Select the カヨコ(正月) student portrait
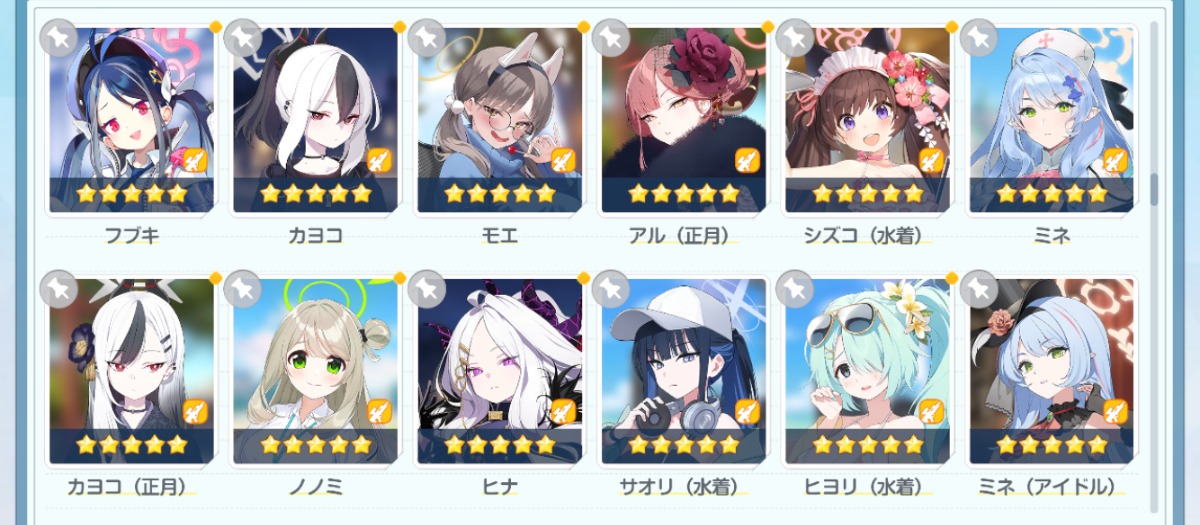Screen dimensions: 1200x525 pos(132,371)
